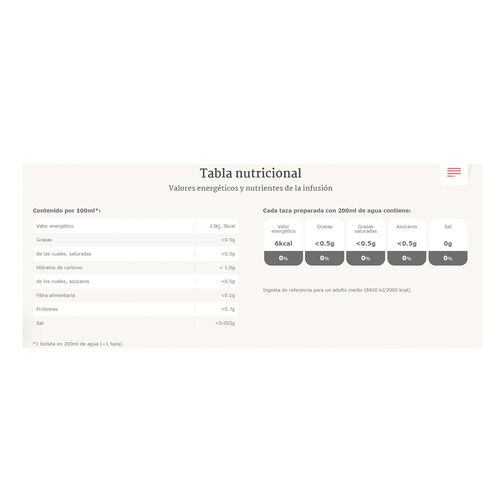Click the de los cuales, azúcares row
This screenshot has height=500, width=500.
(136, 281)
